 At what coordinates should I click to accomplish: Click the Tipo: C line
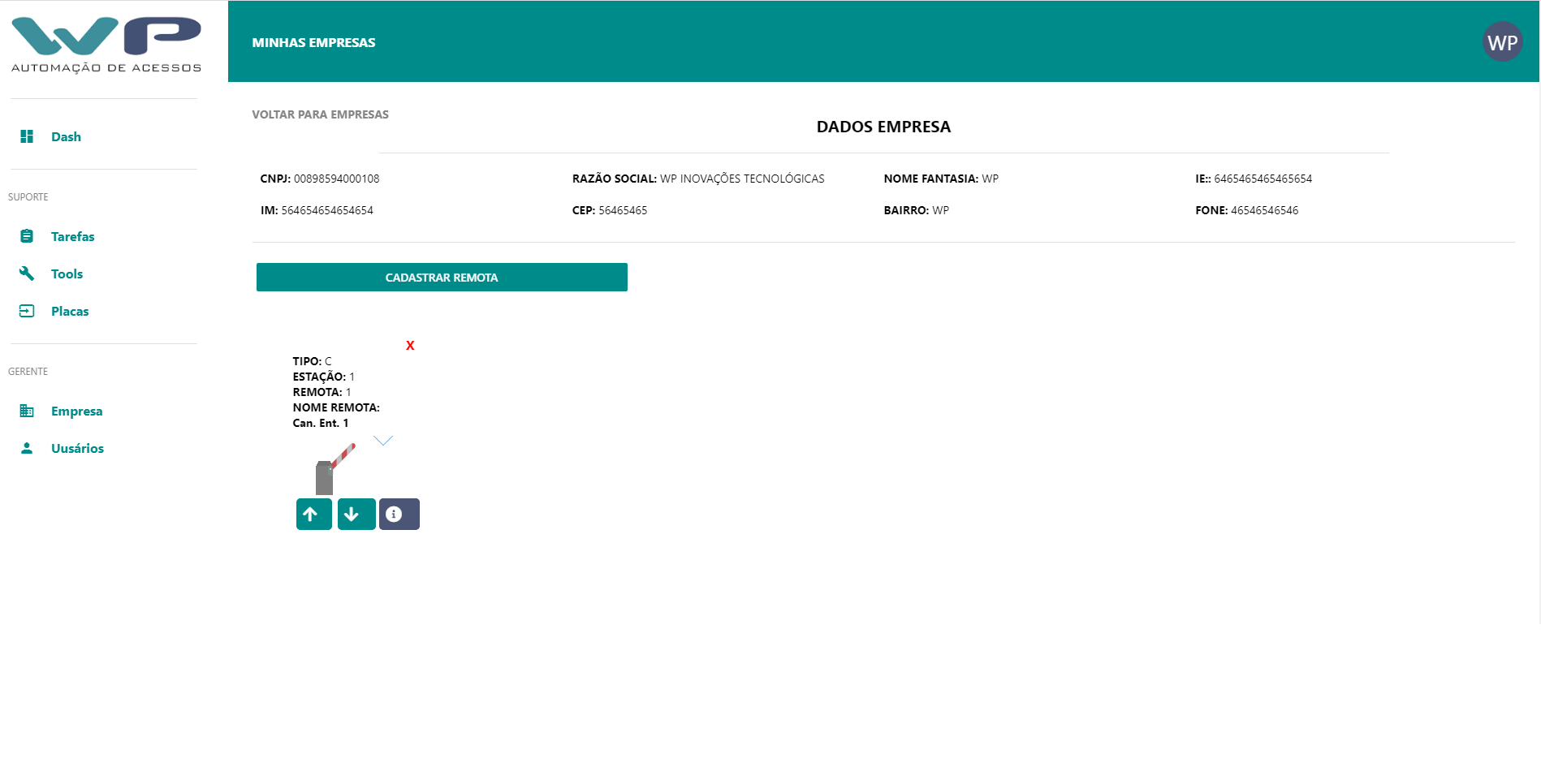pyautogui.click(x=313, y=361)
